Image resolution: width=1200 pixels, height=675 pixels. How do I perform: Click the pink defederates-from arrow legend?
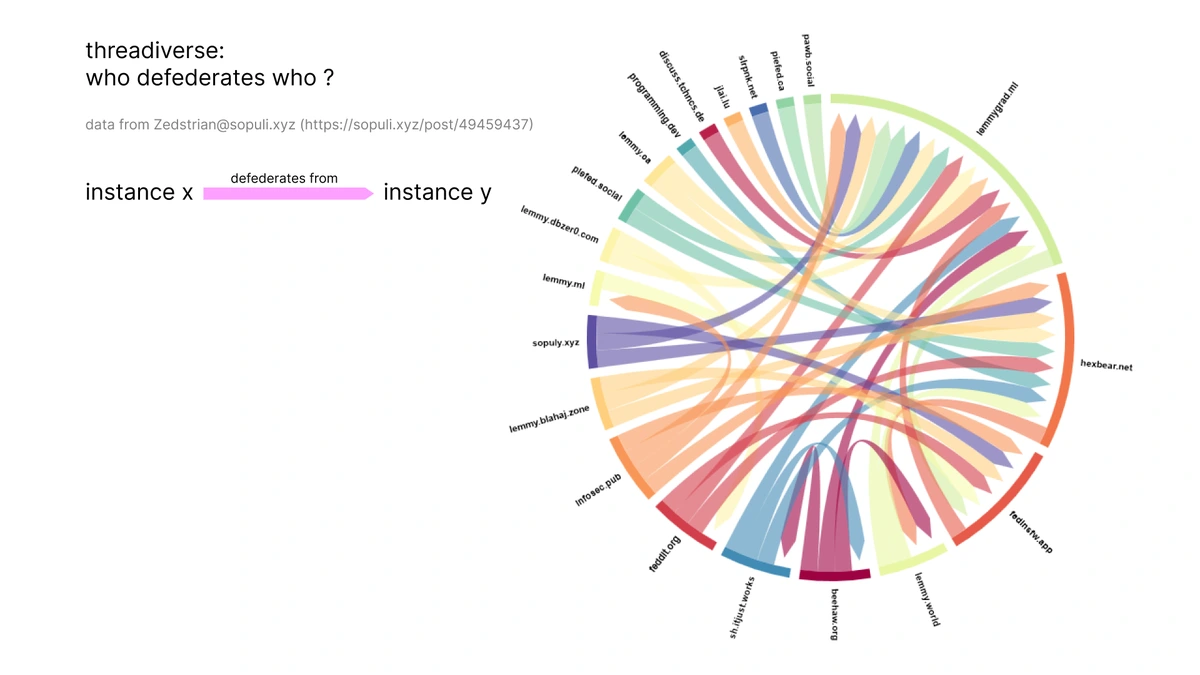(x=288, y=194)
